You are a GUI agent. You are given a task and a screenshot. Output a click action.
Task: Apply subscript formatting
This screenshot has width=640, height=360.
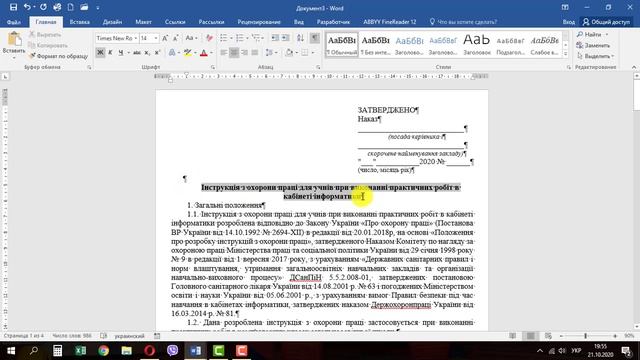(147, 53)
